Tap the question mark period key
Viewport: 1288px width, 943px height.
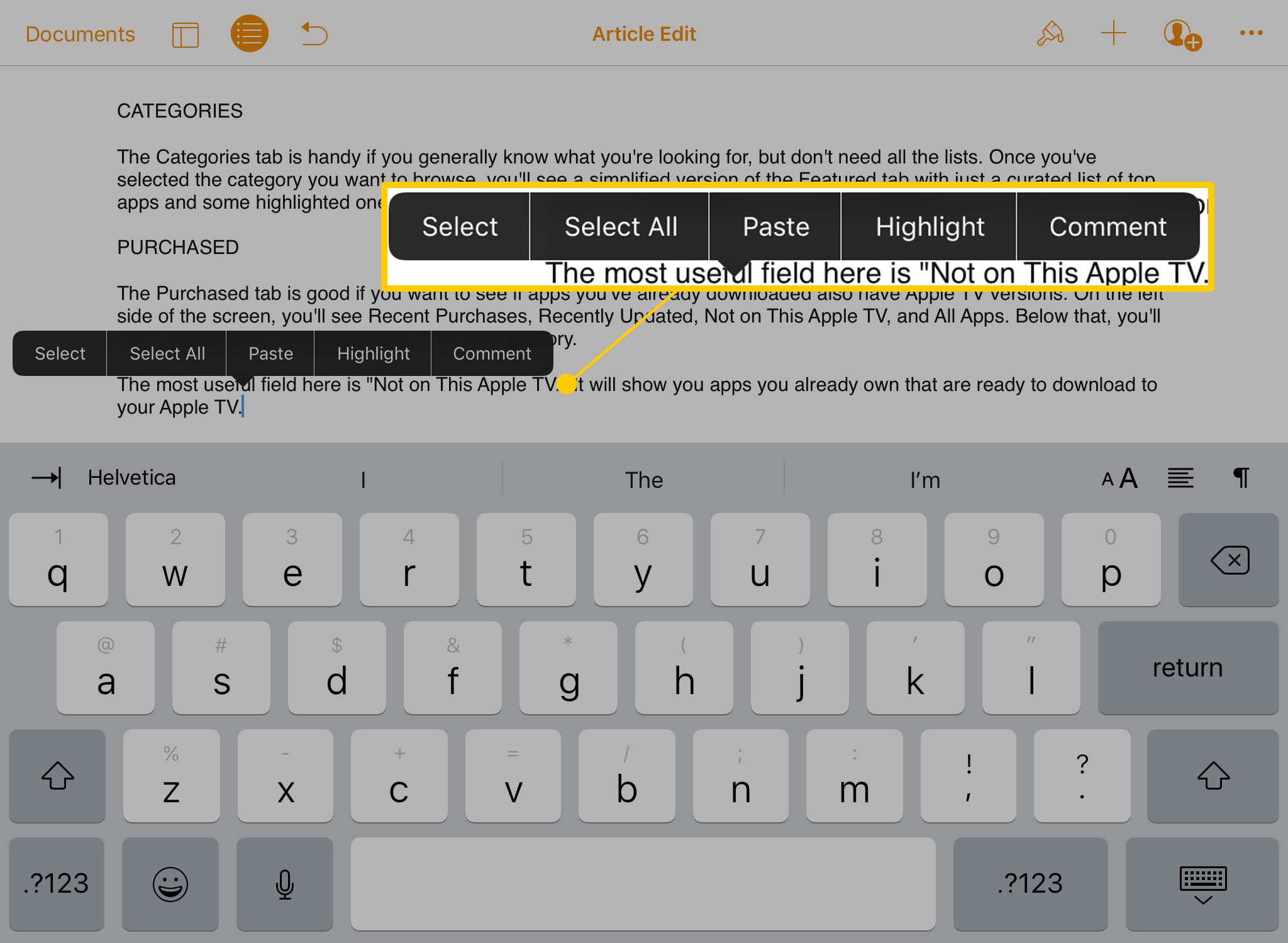pyautogui.click(x=1082, y=776)
